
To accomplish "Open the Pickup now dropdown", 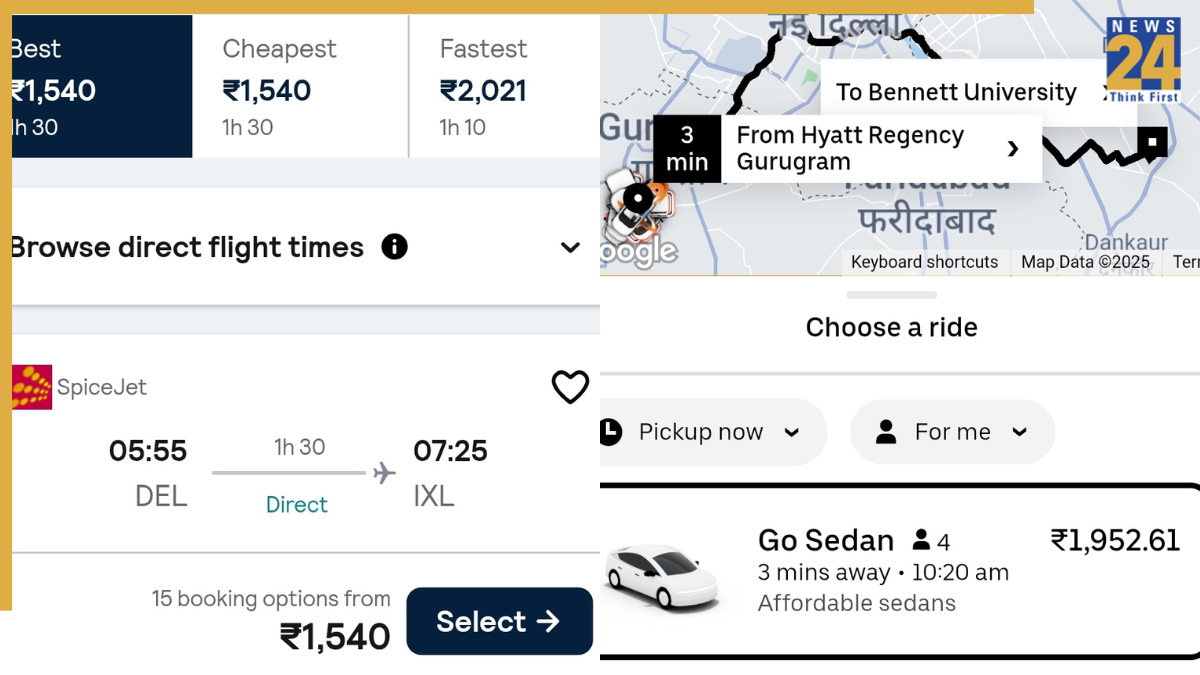I will 712,432.
